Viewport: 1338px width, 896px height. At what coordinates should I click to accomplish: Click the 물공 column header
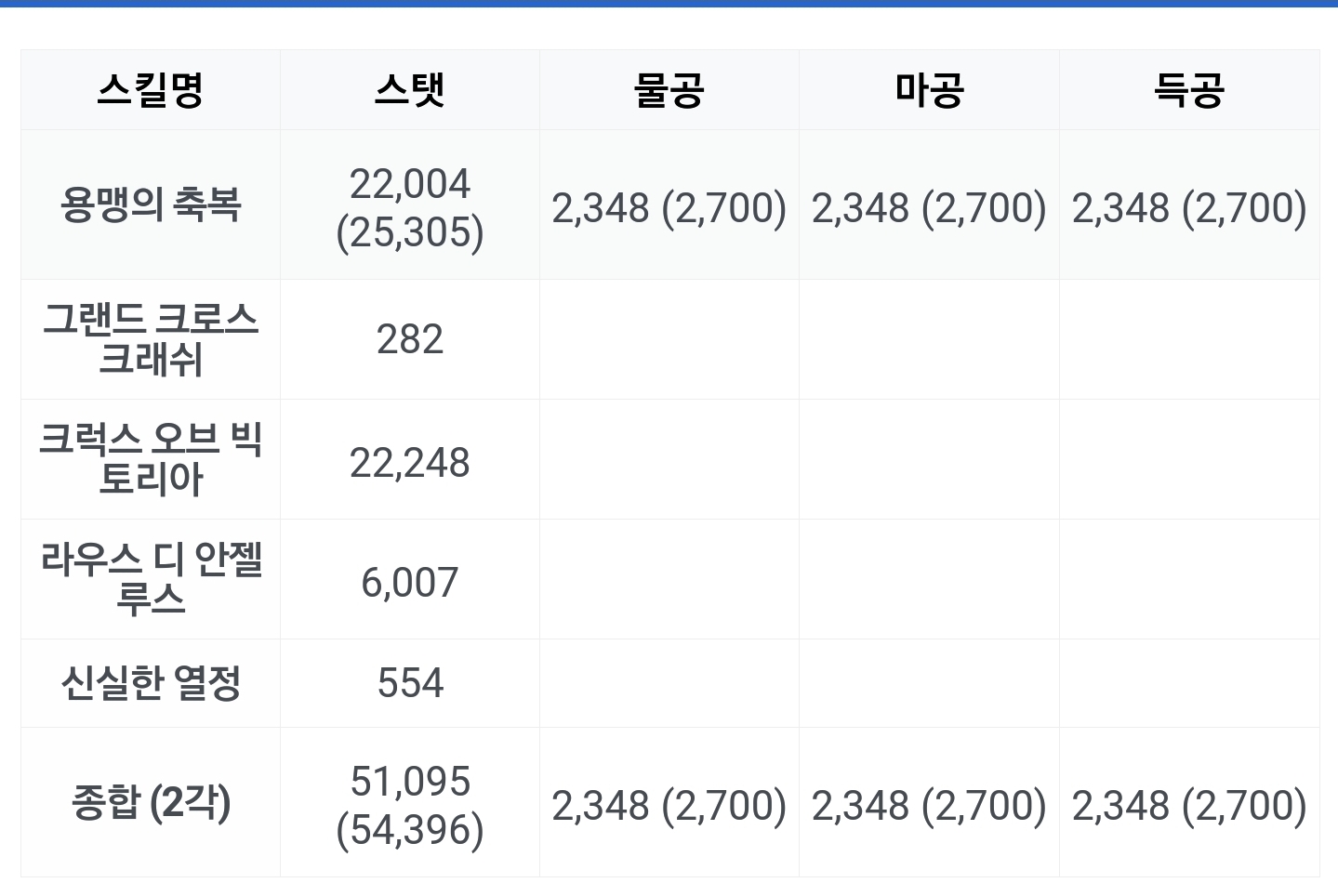pos(669,90)
